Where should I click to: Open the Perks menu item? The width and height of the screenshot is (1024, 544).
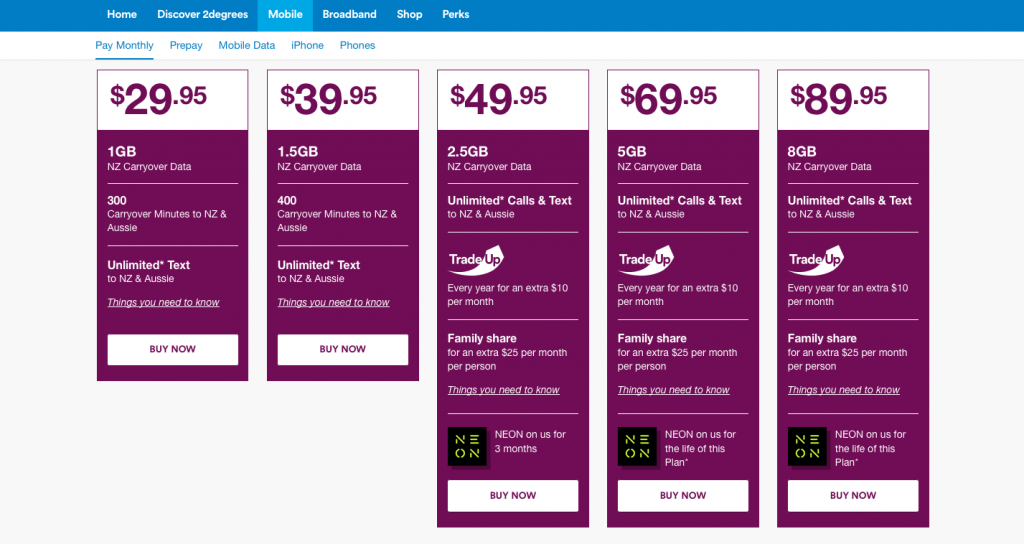click(455, 15)
